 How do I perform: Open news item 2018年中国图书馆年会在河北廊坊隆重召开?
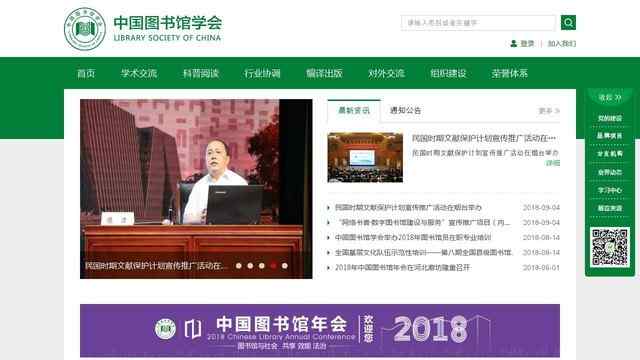click(x=402, y=268)
